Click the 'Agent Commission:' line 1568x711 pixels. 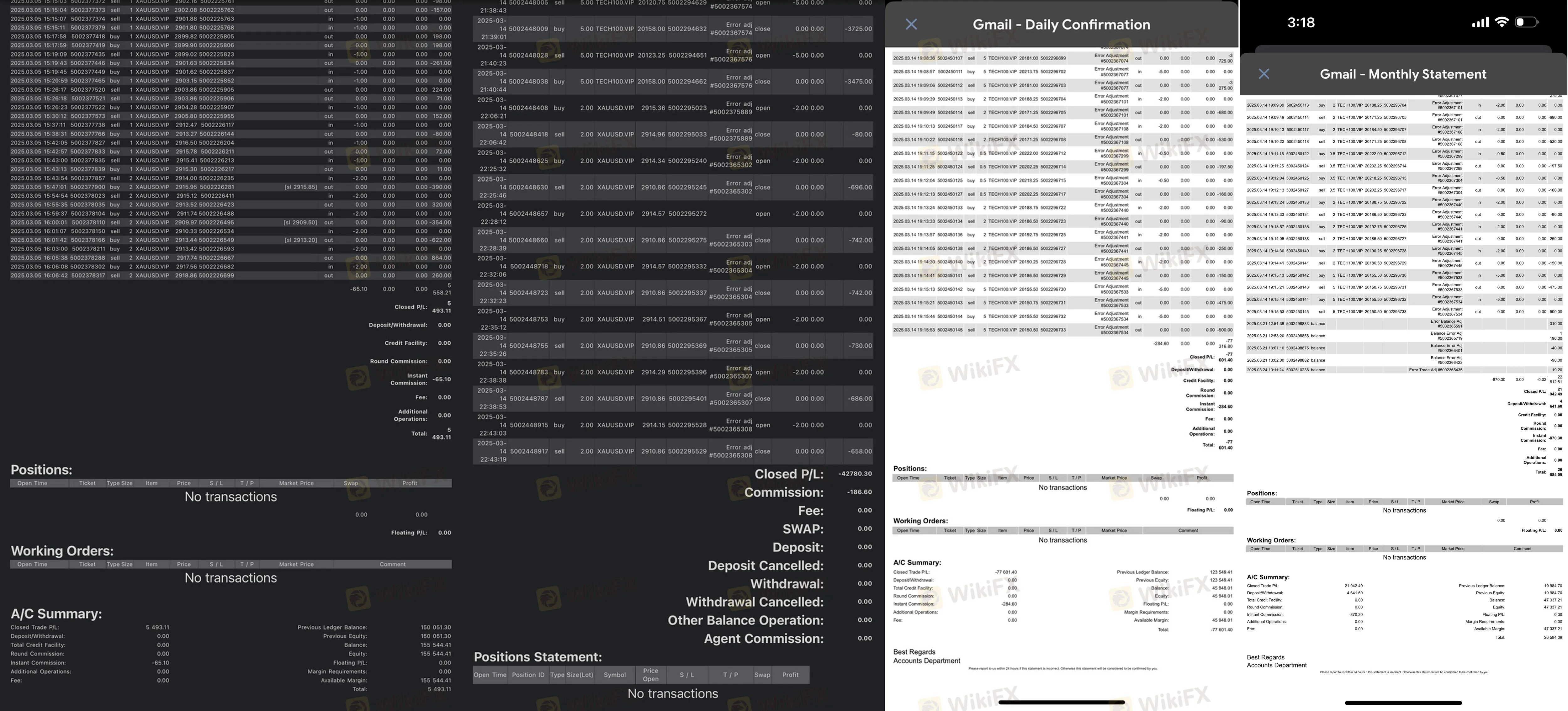click(x=788, y=639)
